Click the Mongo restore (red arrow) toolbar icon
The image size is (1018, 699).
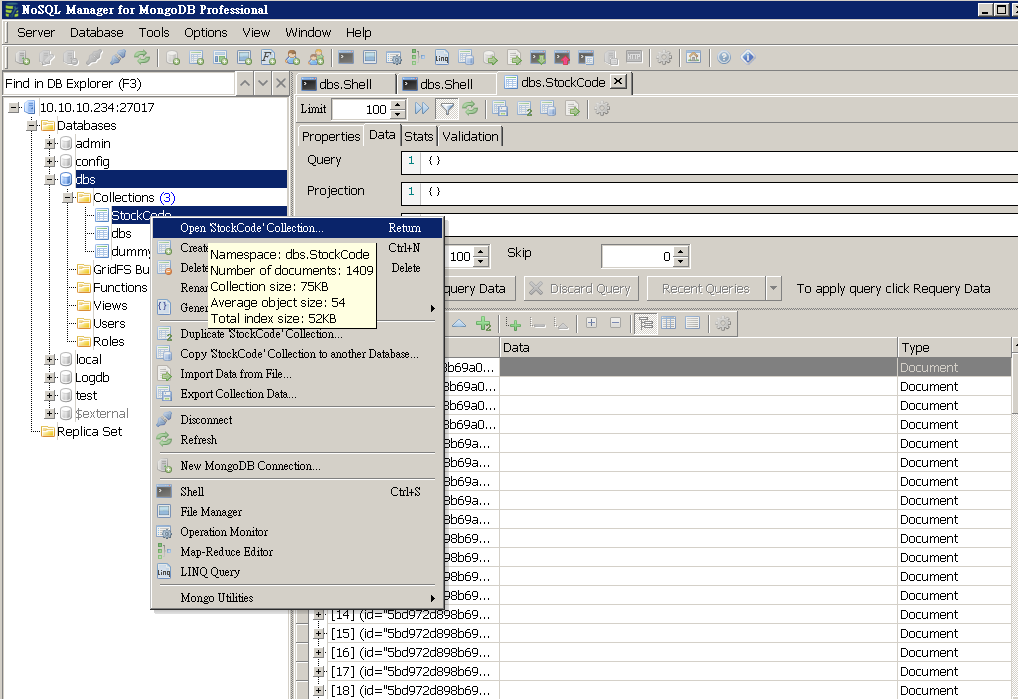point(562,58)
